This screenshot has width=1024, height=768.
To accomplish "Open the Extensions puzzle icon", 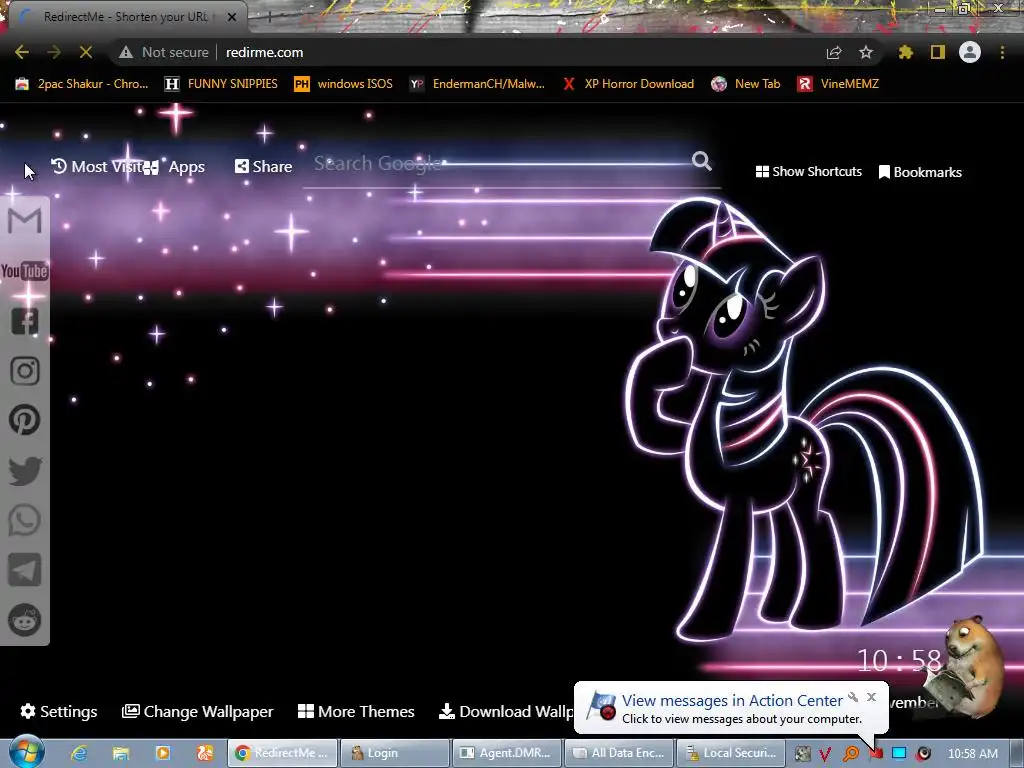I will (906, 52).
